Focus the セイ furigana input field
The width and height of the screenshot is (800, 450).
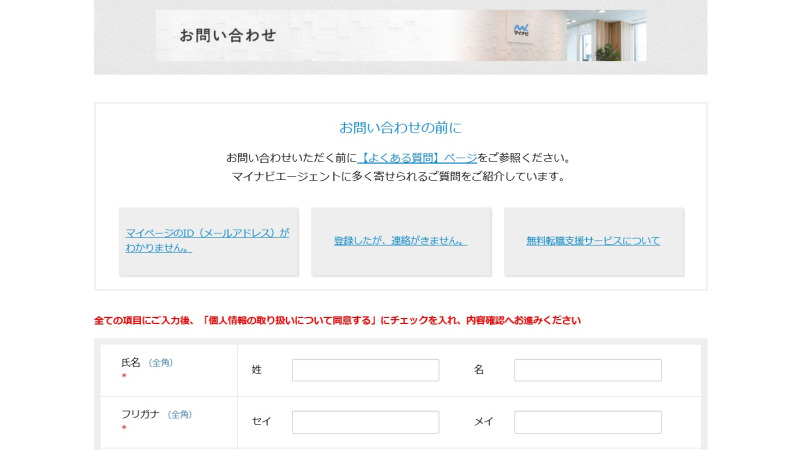coord(365,422)
